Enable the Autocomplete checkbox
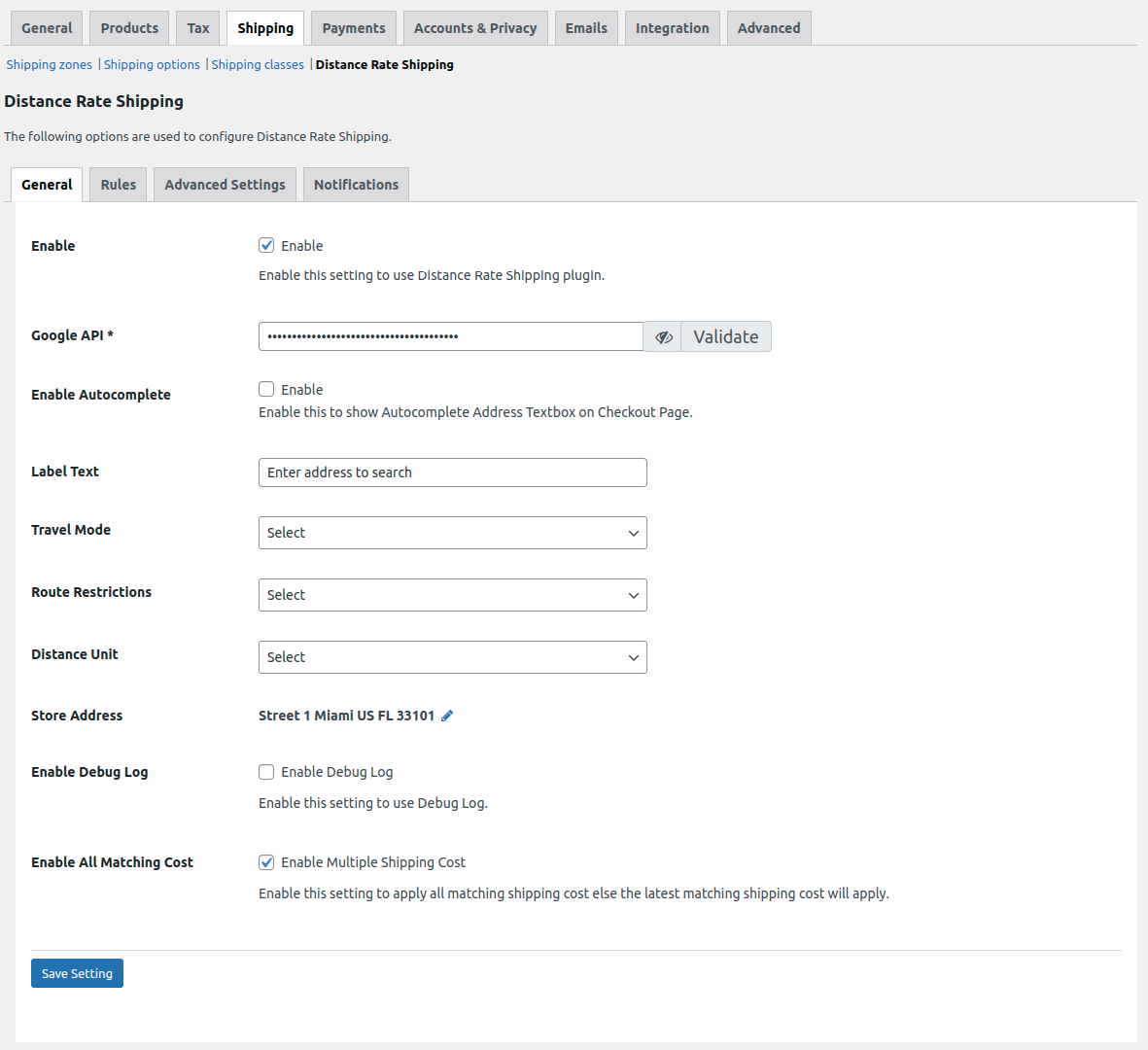The height and width of the screenshot is (1050, 1148). pyautogui.click(x=266, y=389)
